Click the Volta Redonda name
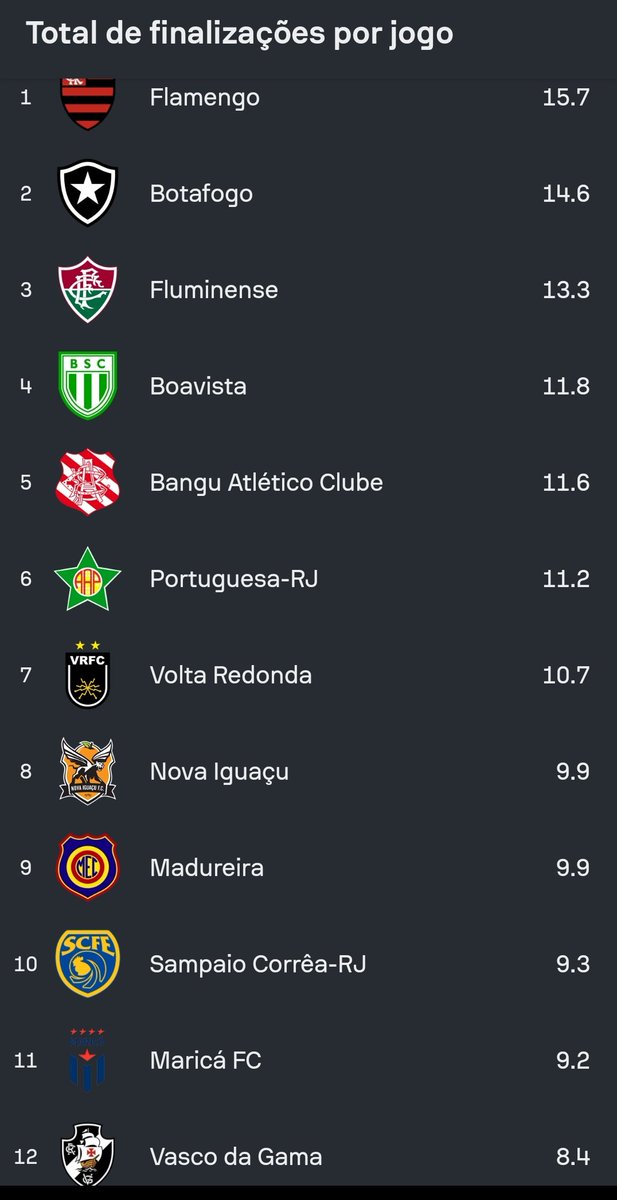 click(x=231, y=675)
